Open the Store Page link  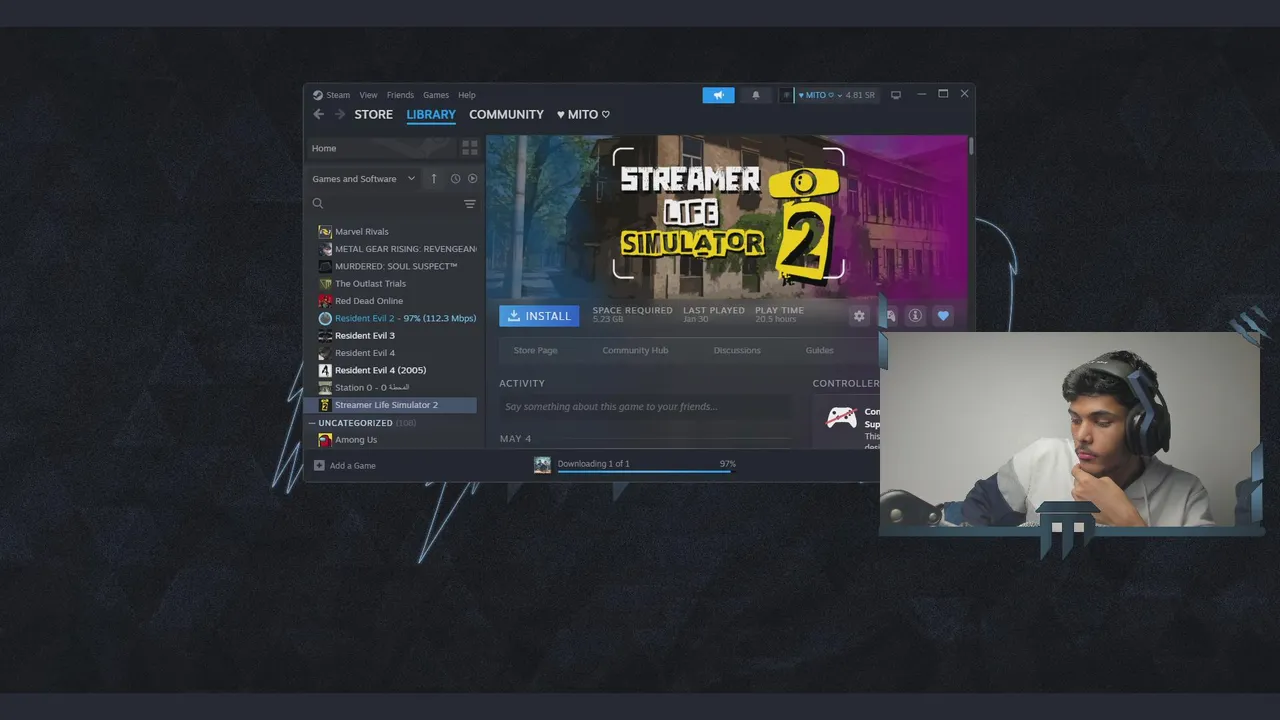(535, 351)
